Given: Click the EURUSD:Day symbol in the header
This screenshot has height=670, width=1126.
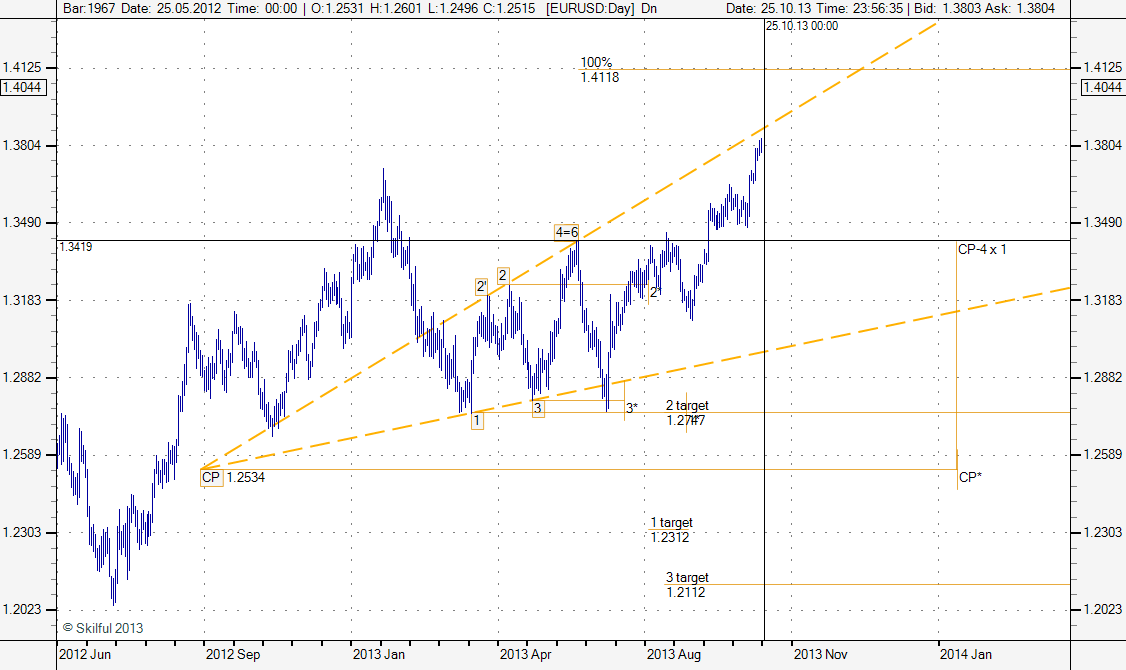Looking at the screenshot, I should pyautogui.click(x=590, y=8).
